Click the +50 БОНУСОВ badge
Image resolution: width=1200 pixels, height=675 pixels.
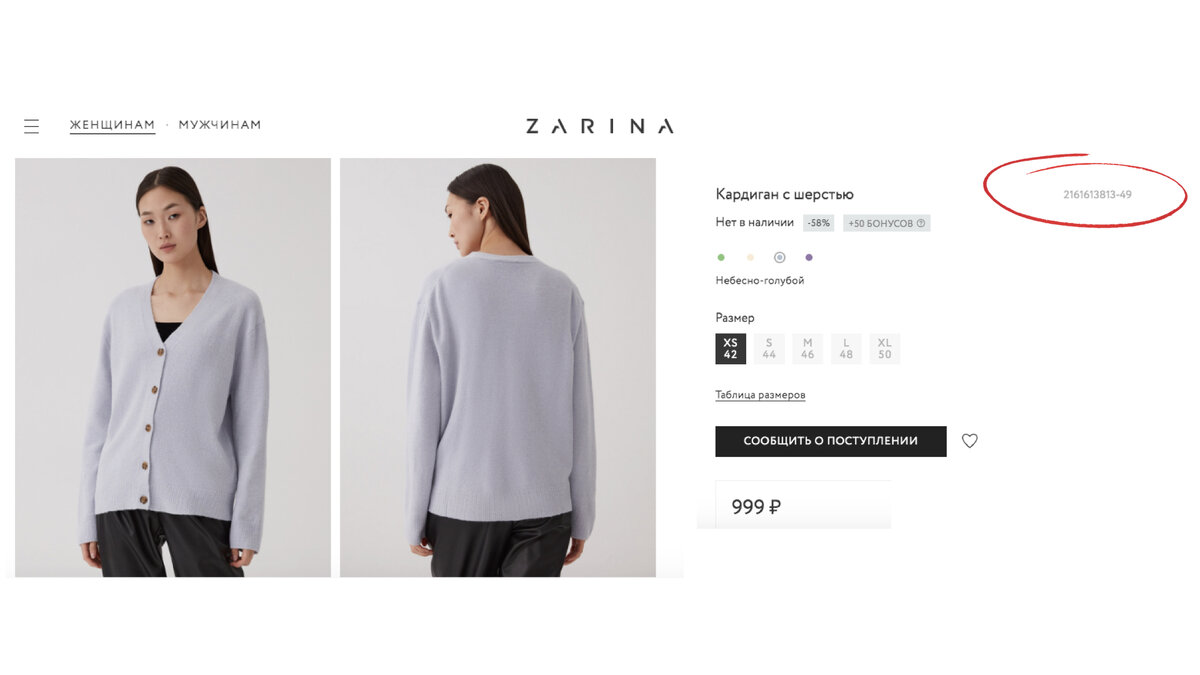(887, 223)
